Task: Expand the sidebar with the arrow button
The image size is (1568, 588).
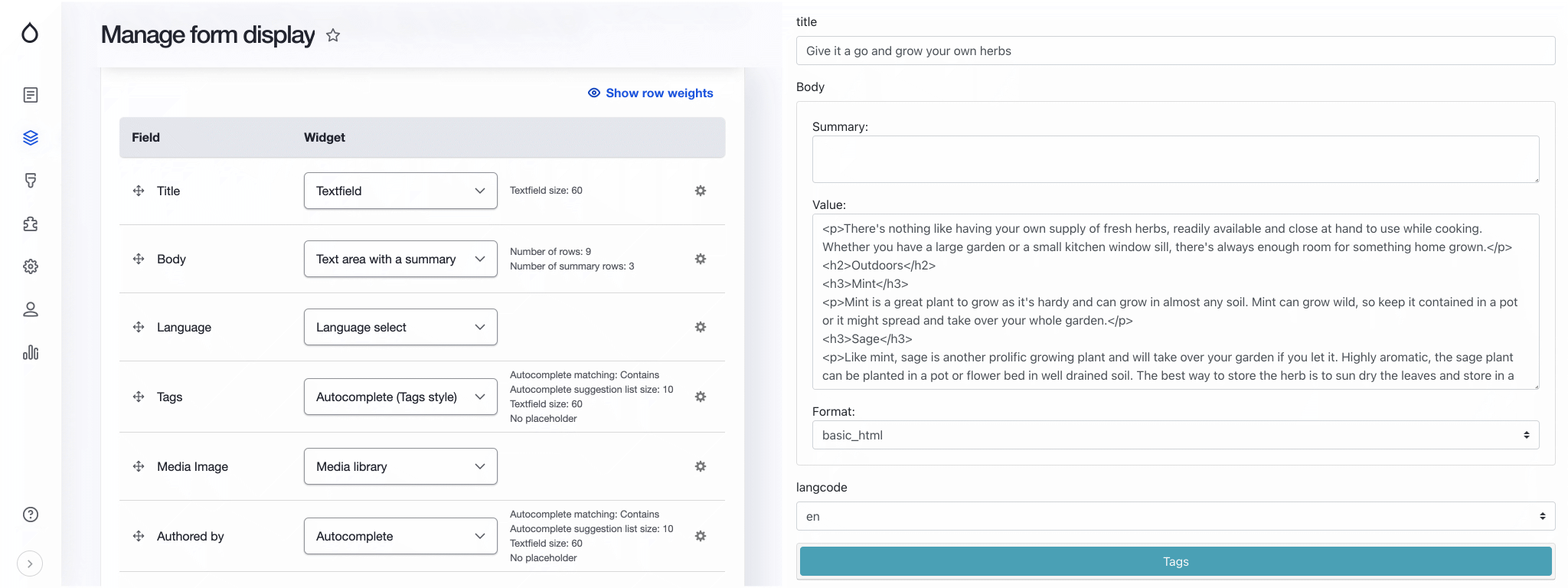Action: click(30, 563)
